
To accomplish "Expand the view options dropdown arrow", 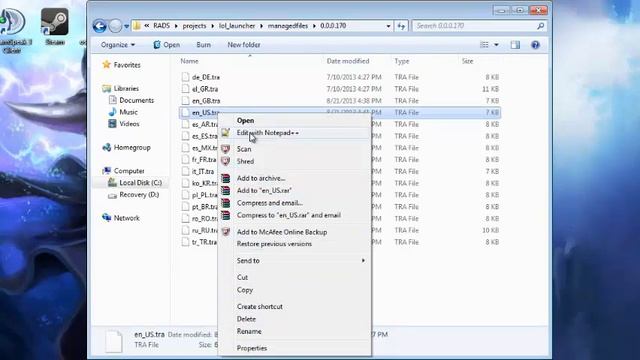I will point(496,44).
